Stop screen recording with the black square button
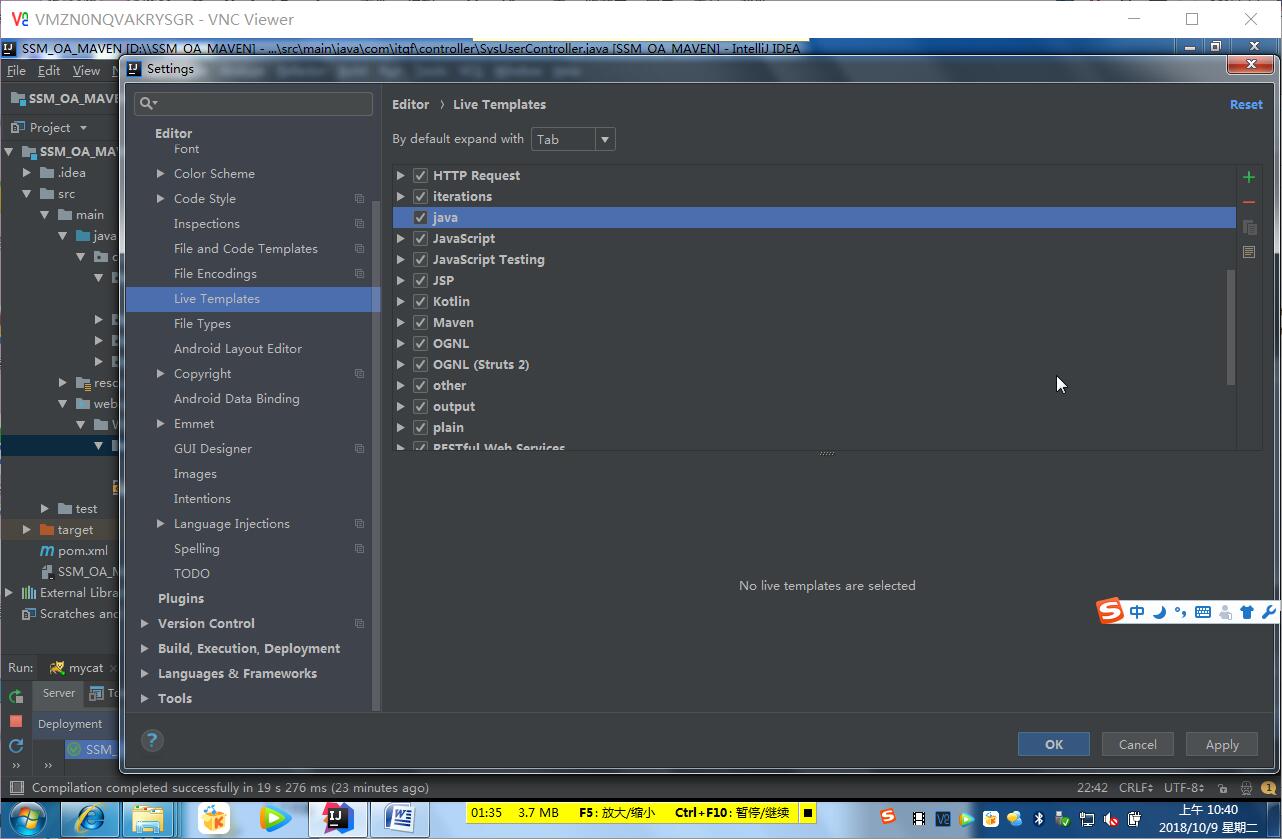The height and width of the screenshot is (839, 1282). [808, 813]
